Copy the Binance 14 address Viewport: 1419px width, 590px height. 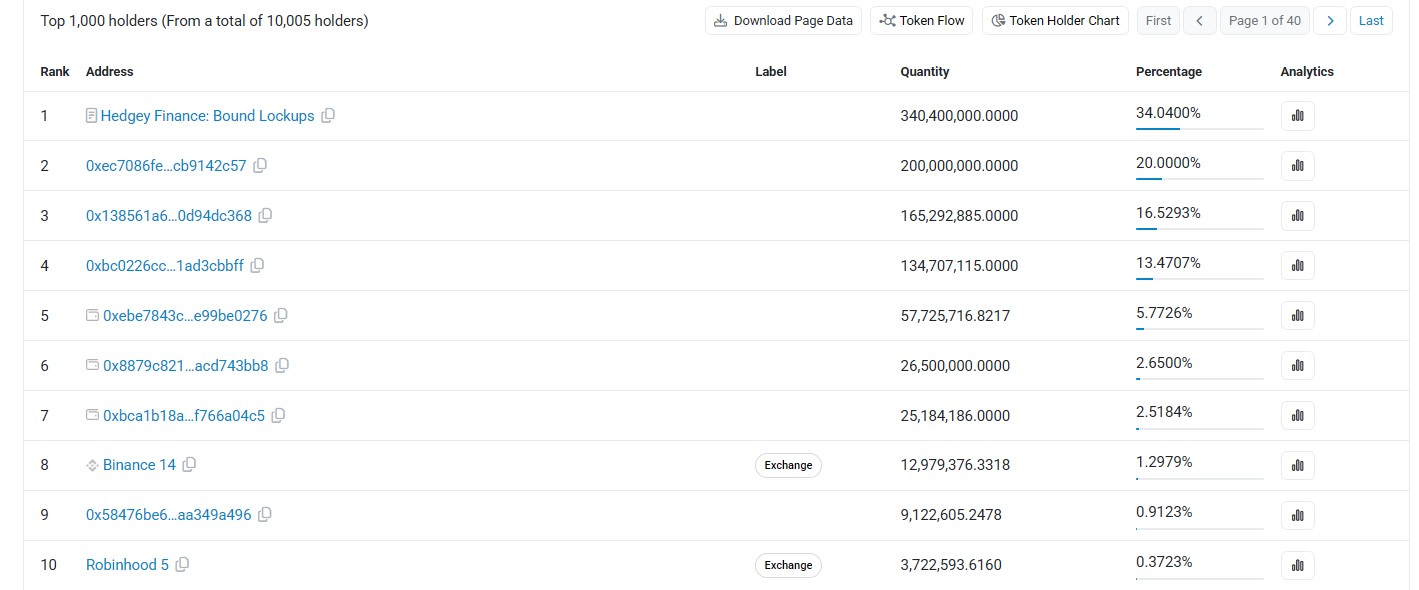point(189,464)
